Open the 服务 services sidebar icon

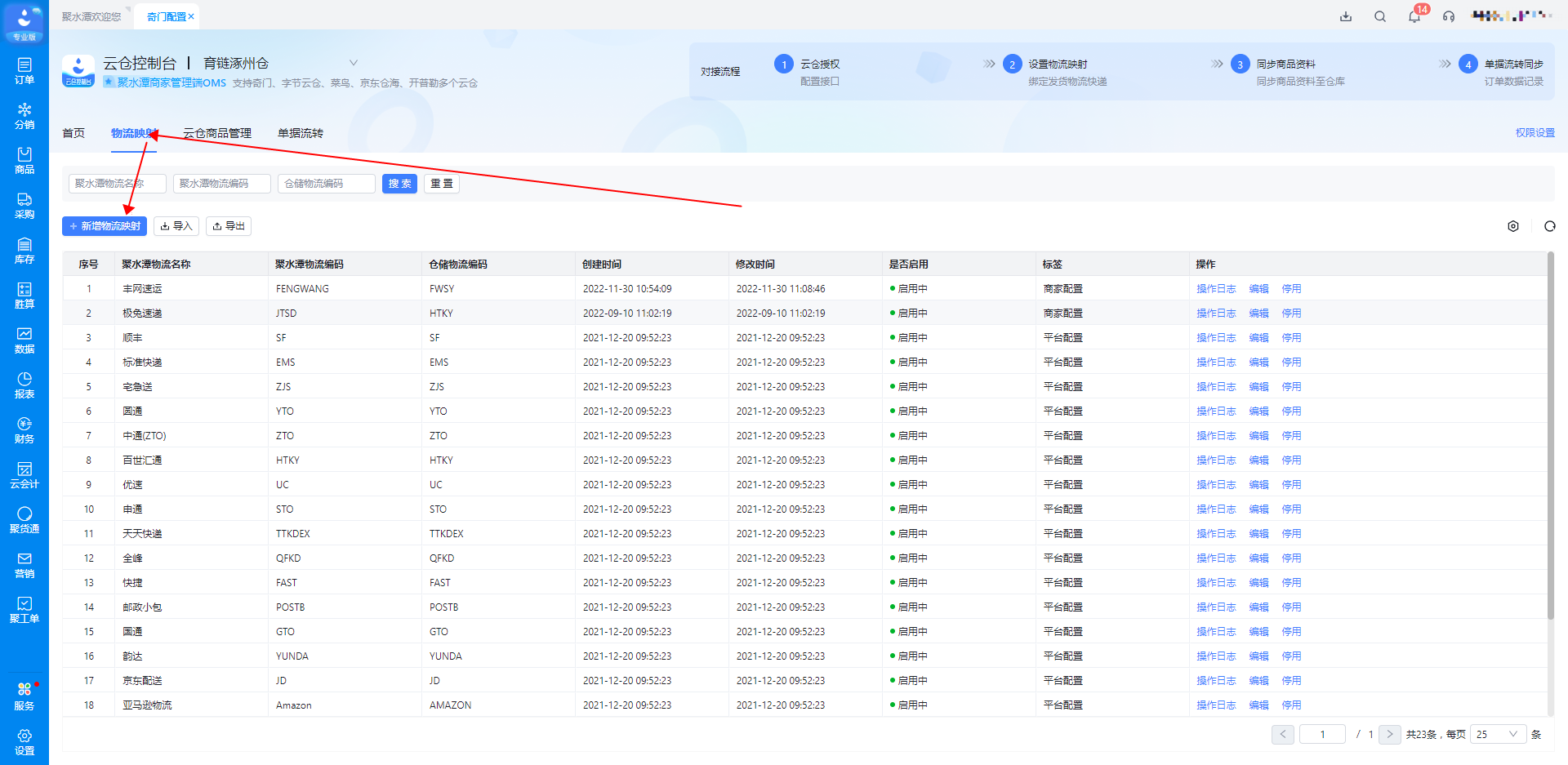[x=24, y=696]
